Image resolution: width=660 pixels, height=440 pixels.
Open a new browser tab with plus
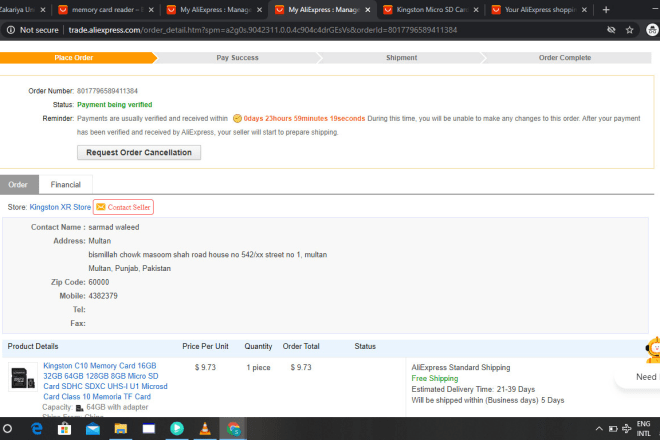click(606, 10)
